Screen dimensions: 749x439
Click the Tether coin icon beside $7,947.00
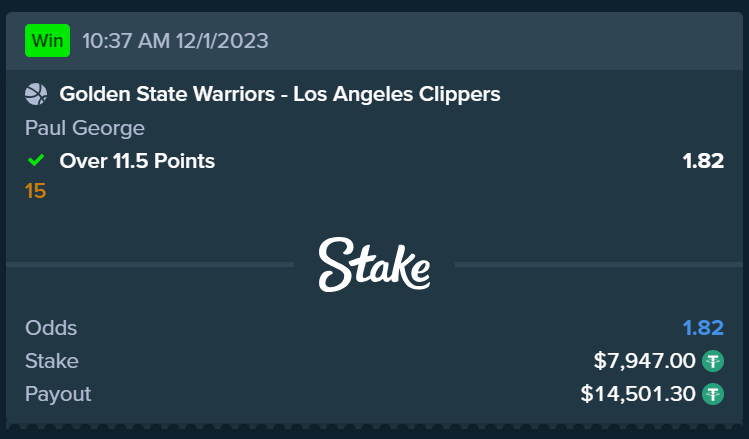pyautogui.click(x=713, y=361)
